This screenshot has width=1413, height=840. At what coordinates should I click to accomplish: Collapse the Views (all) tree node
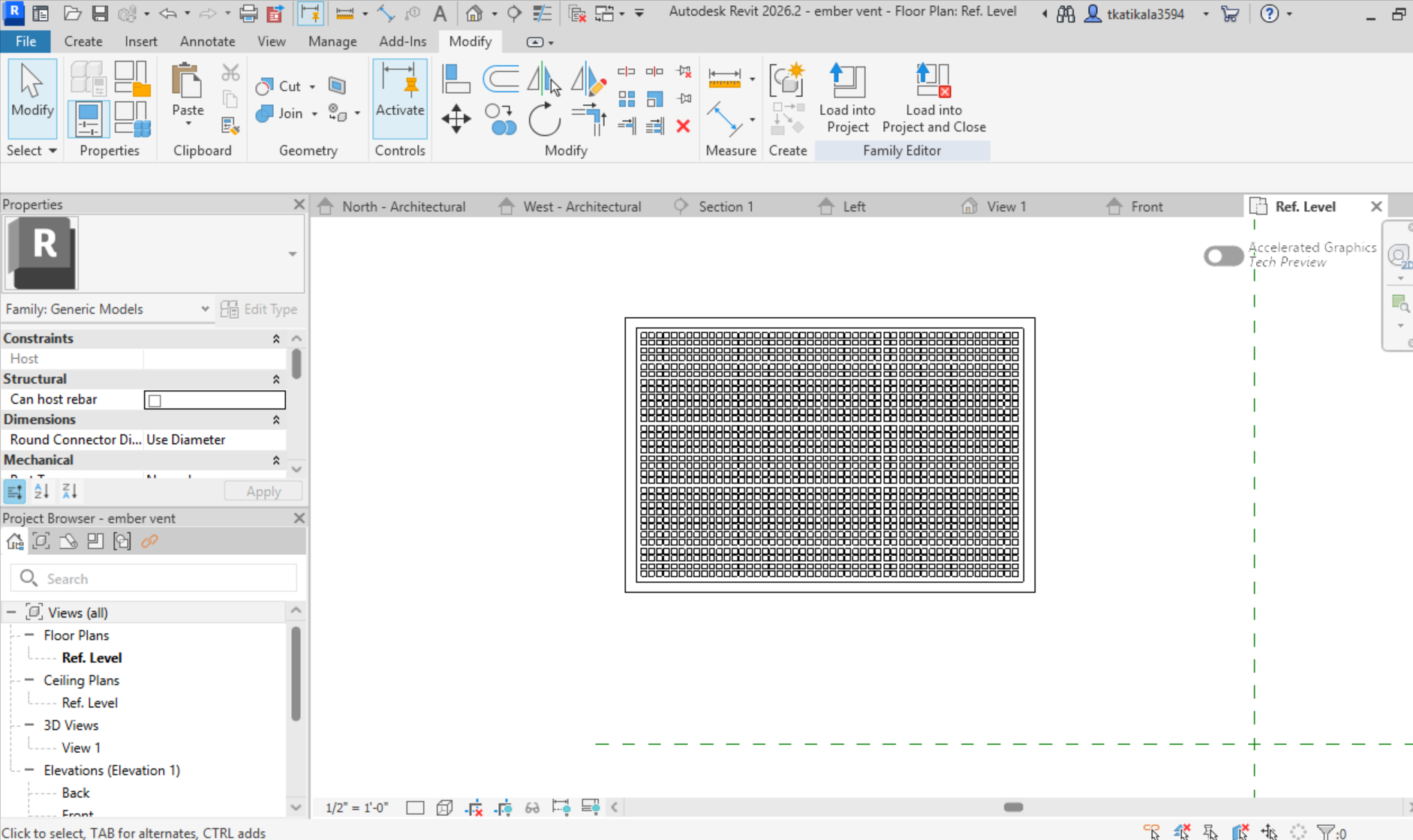11,613
